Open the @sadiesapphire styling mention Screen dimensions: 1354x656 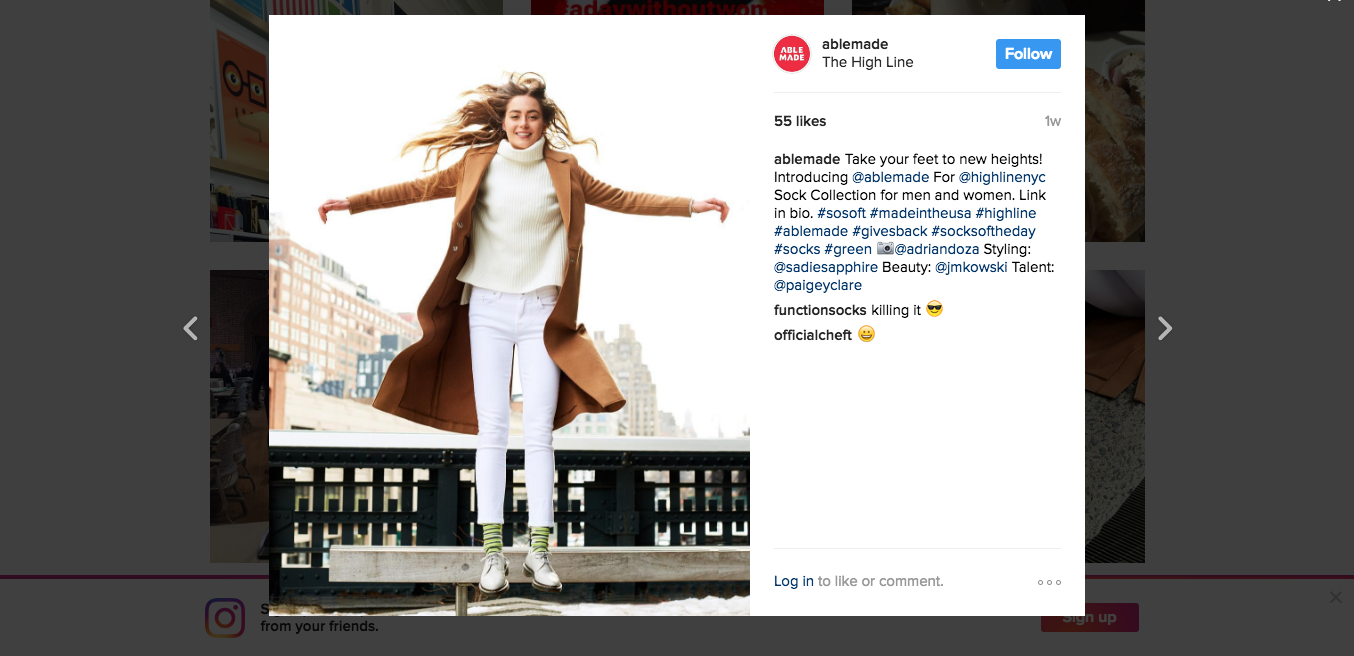826,267
